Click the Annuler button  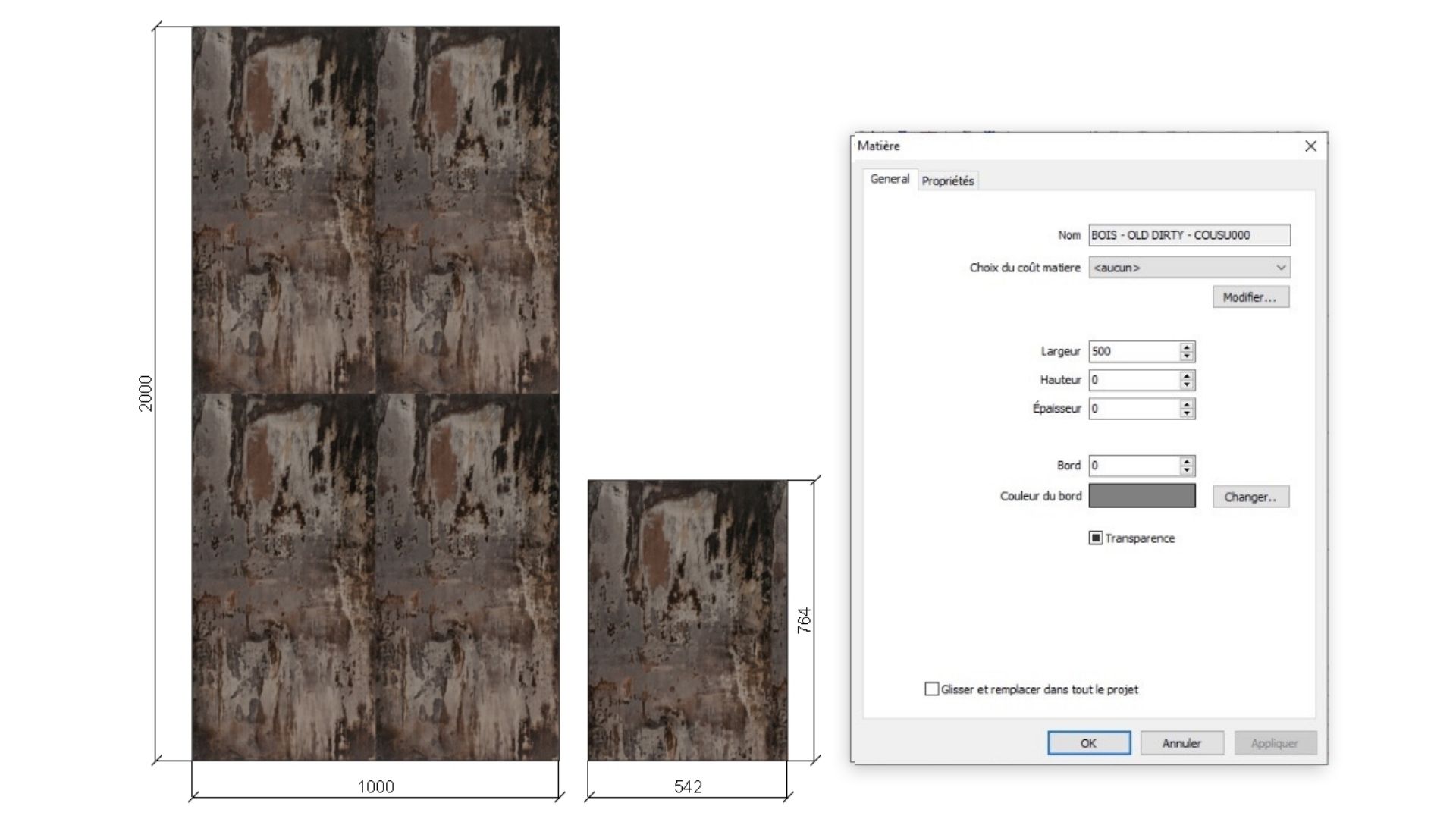pyautogui.click(x=1181, y=743)
